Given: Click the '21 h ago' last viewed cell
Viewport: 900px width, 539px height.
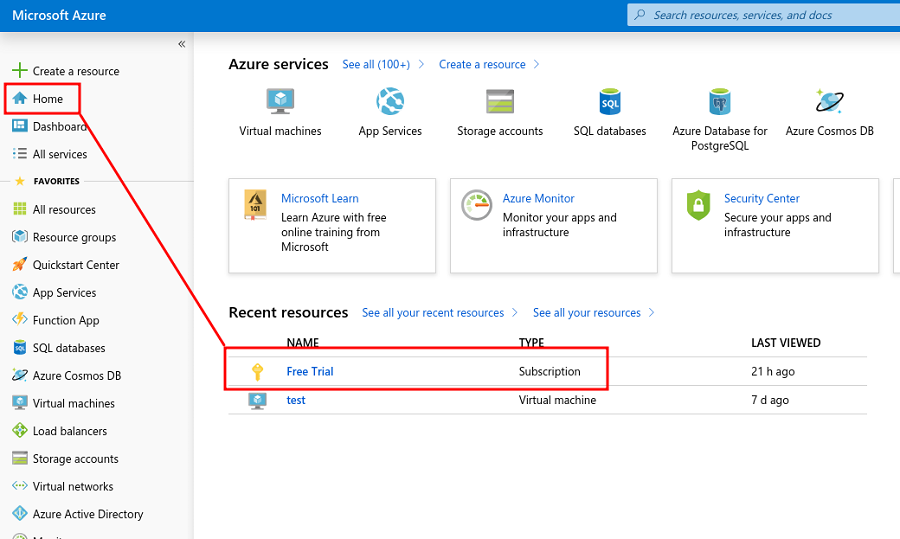Looking at the screenshot, I should (x=773, y=371).
